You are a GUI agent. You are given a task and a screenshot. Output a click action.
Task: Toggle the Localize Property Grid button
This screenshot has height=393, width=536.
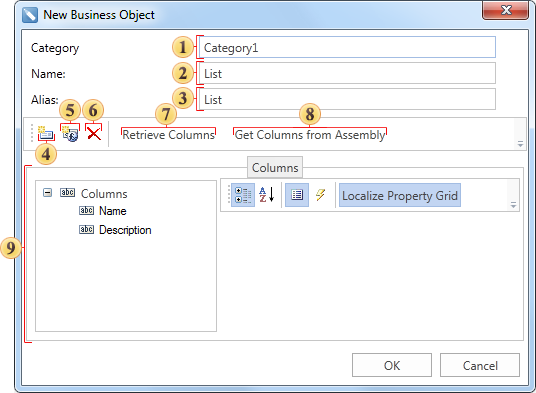coord(400,195)
